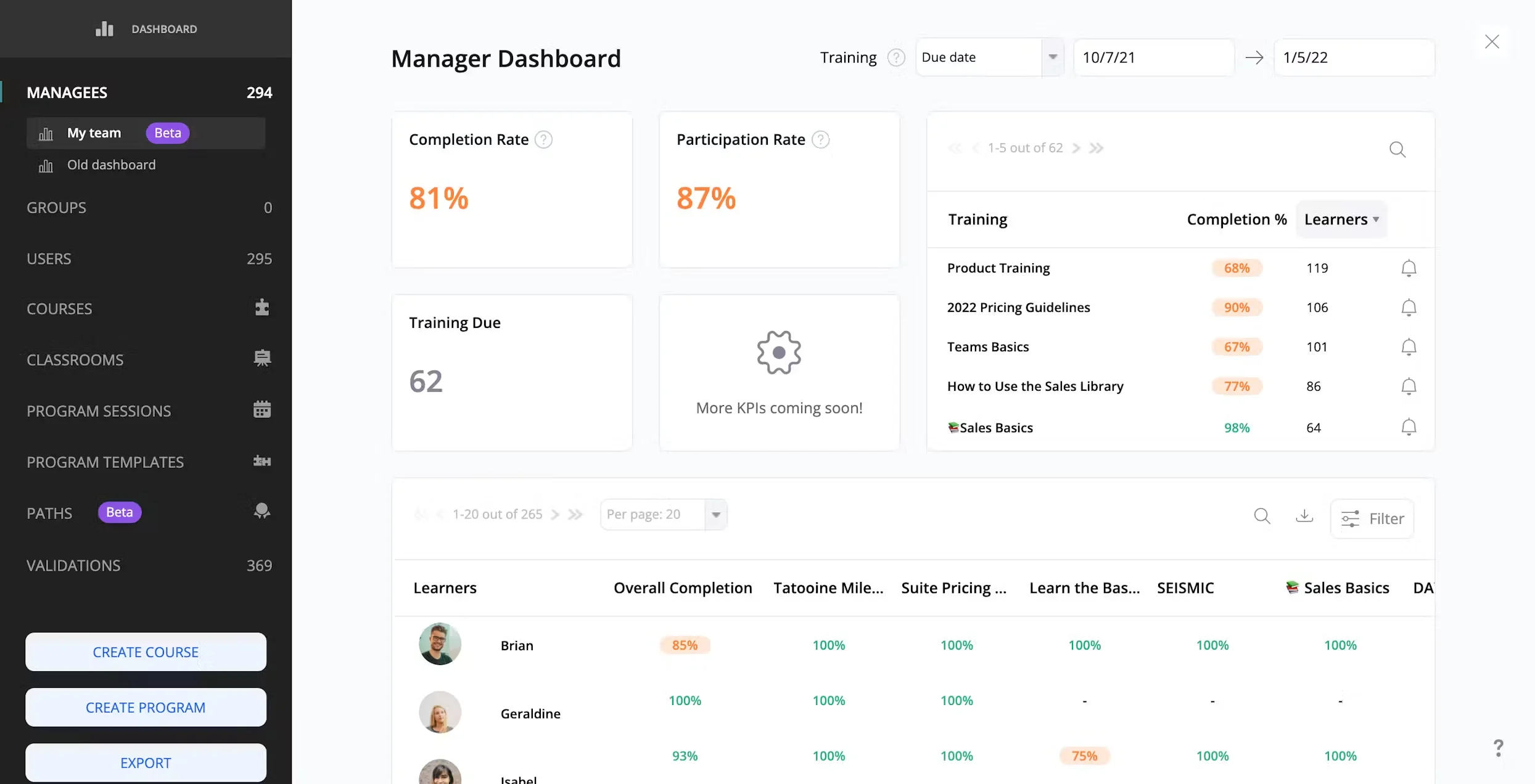Viewport: 1535px width, 784px height.
Task: Click Brian's 85% completion badge
Action: pos(684,645)
